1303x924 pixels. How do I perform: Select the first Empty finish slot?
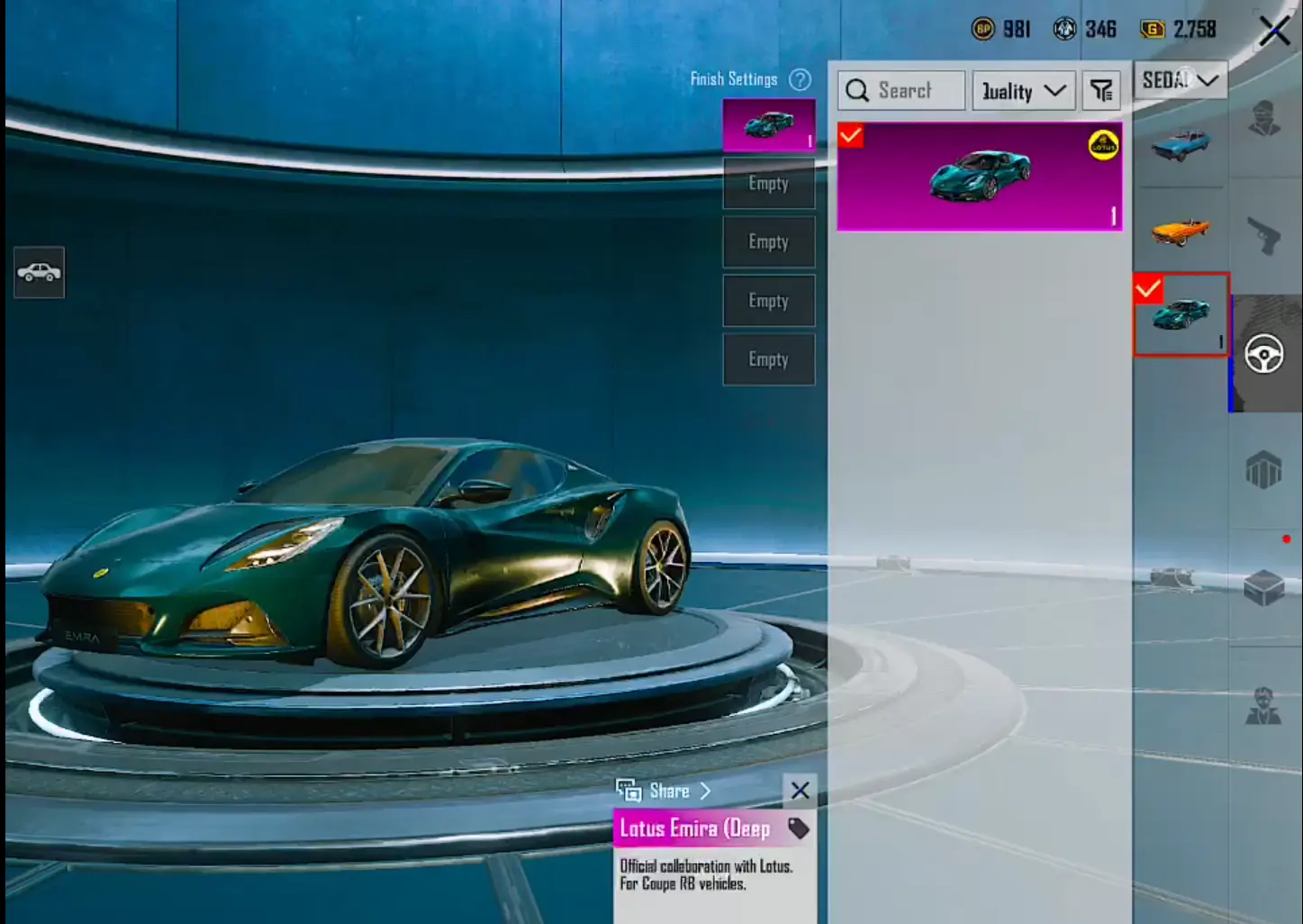point(768,184)
